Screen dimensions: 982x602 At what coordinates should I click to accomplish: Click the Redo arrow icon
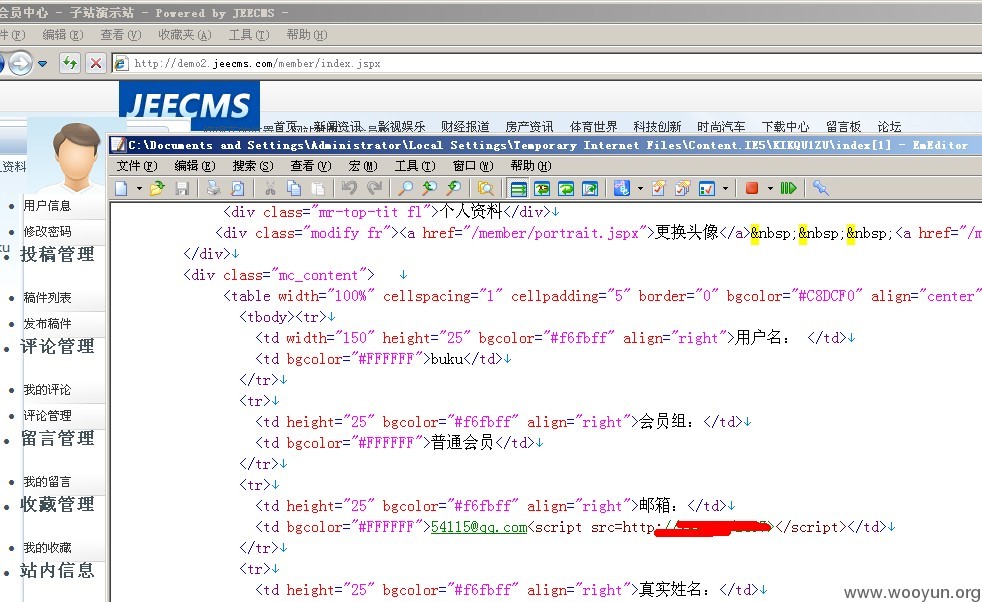click(x=375, y=189)
